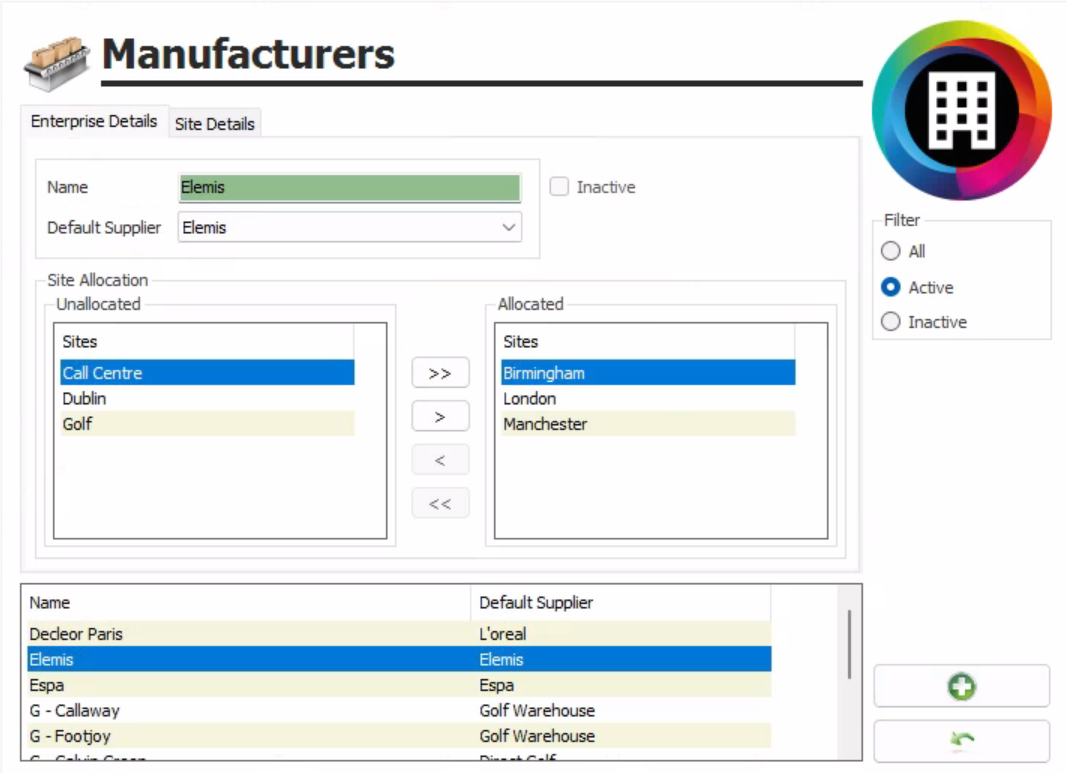This screenshot has width=1067, height=773.
Task: Select the Active filter radio button
Action: (x=890, y=287)
